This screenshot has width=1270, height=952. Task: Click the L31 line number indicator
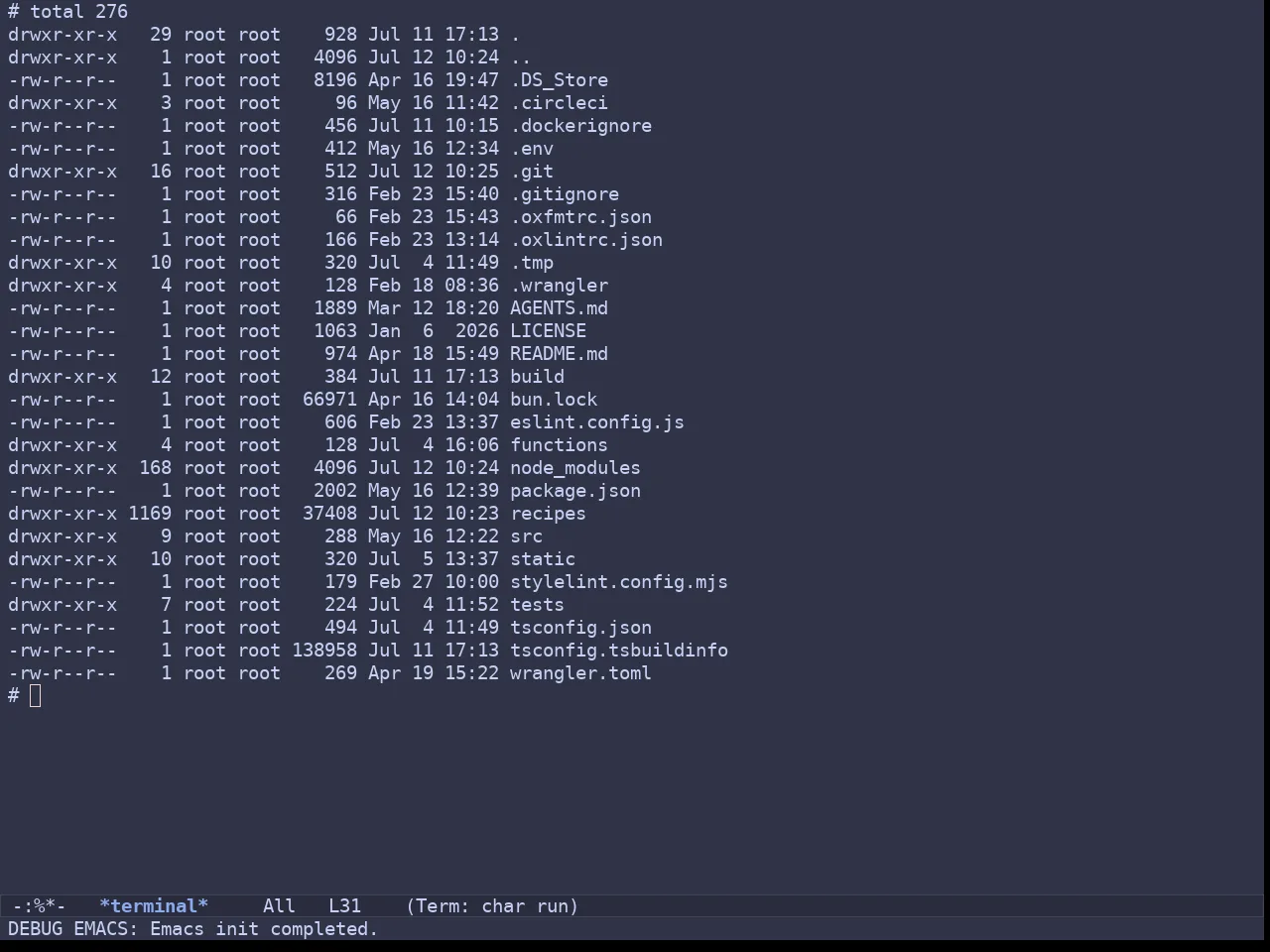click(x=345, y=905)
